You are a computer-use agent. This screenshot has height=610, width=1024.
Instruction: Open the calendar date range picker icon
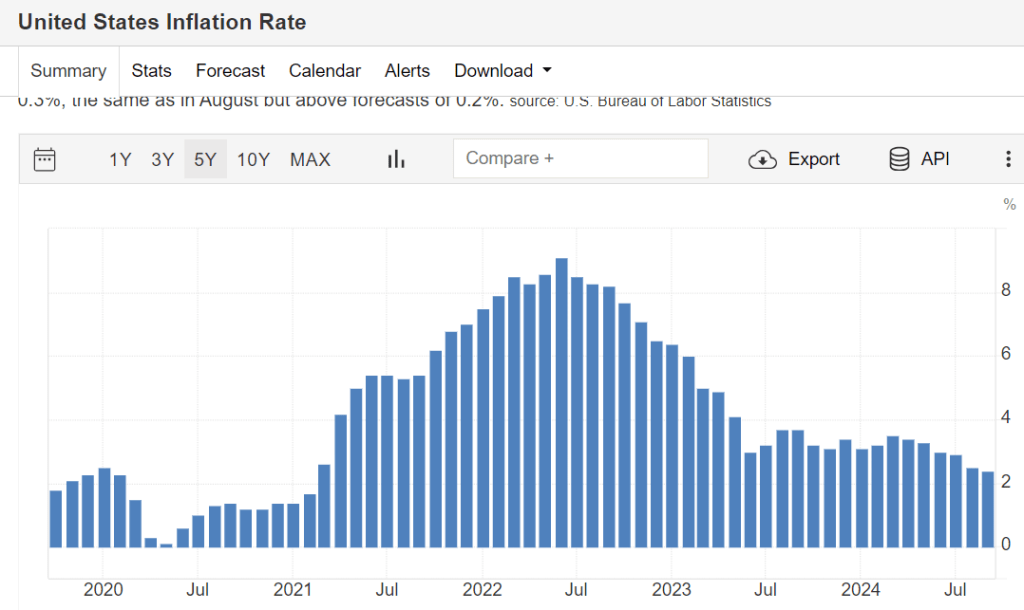[45, 159]
